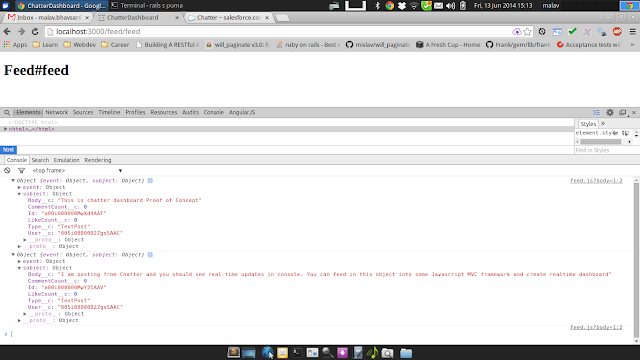Switch to the Emulation drawer tab
This screenshot has width=640, height=360.
click(x=67, y=160)
